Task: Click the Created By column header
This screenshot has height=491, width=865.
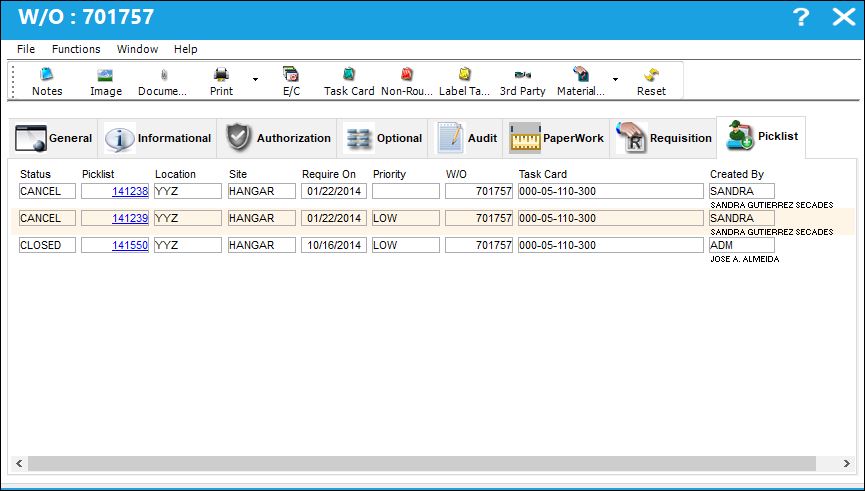Action: [737, 174]
